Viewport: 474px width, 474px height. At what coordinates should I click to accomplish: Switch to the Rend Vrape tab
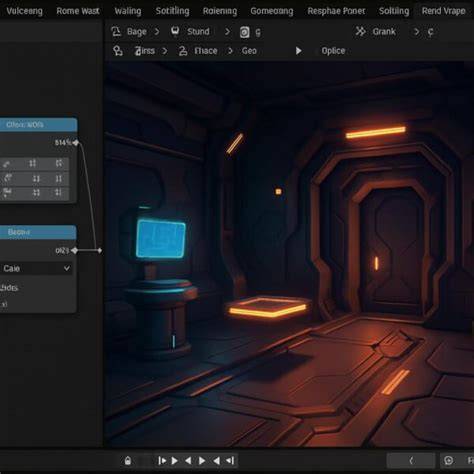[x=443, y=11]
